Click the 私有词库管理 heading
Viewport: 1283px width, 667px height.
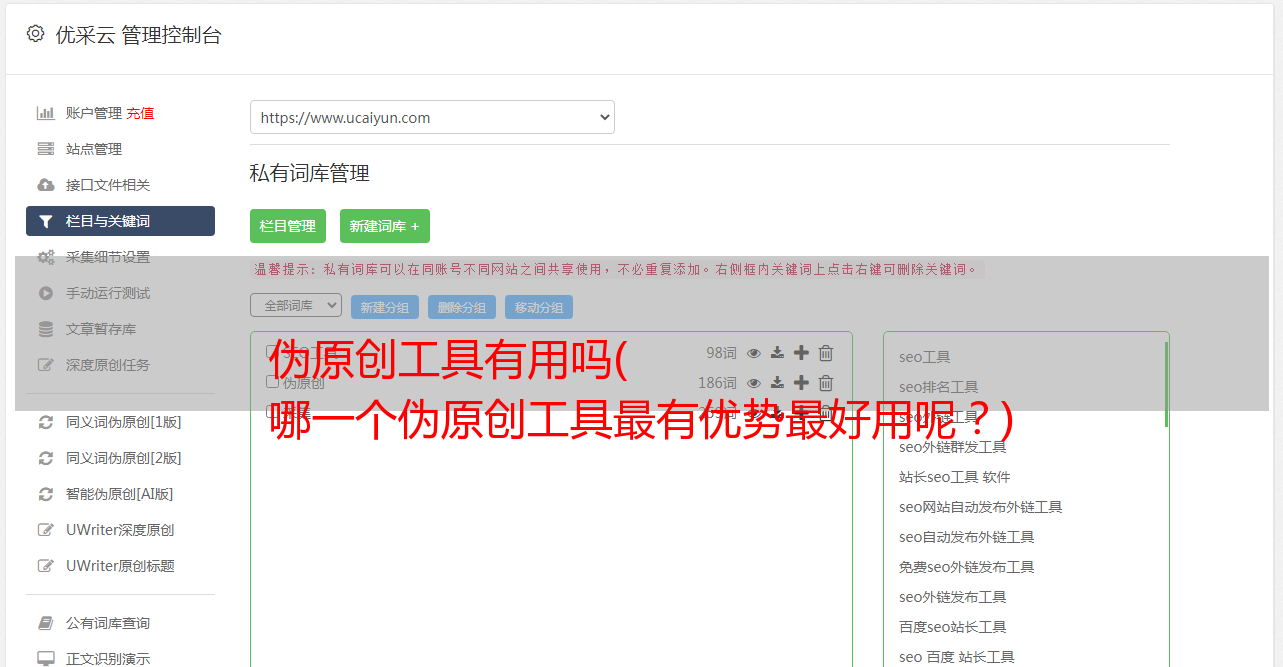point(310,173)
